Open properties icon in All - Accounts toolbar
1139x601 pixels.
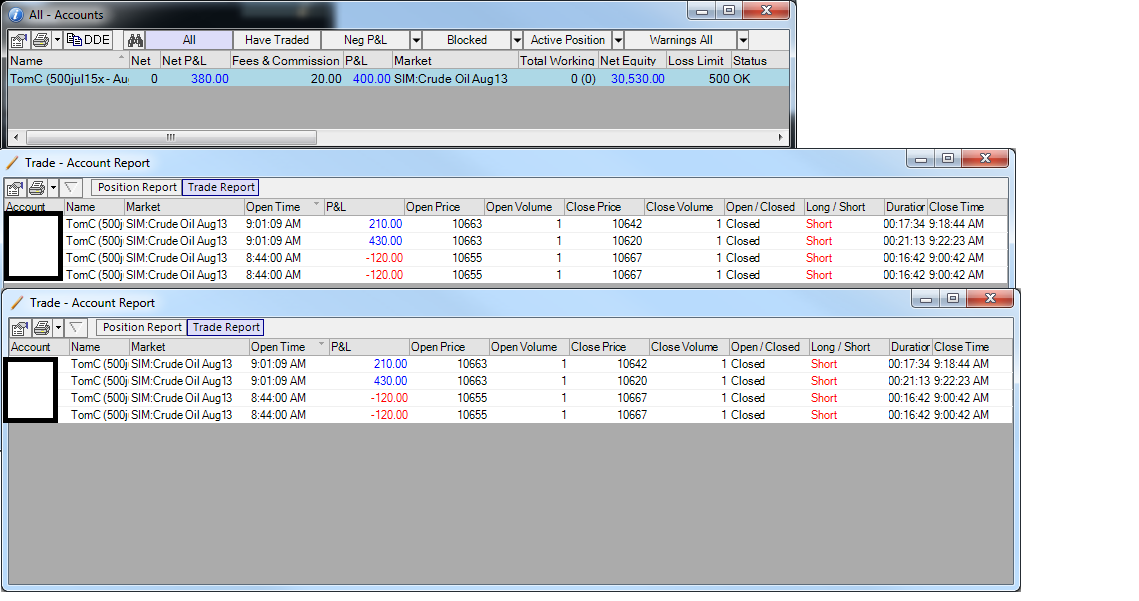tap(19, 40)
